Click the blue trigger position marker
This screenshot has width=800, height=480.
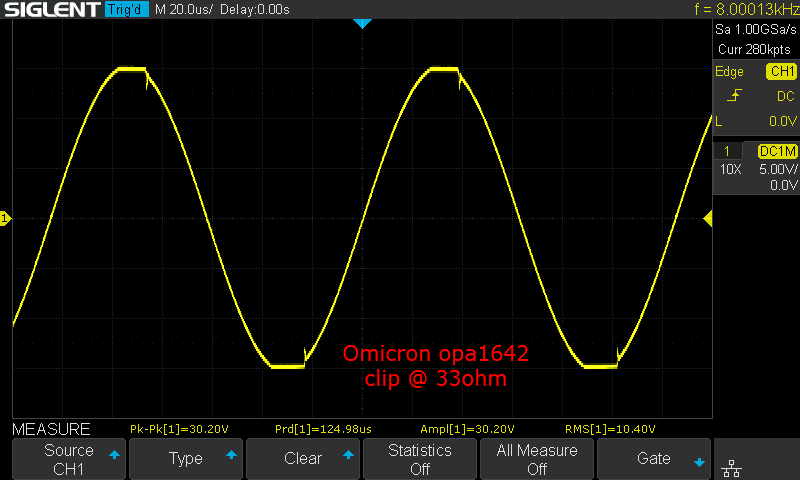(362, 23)
